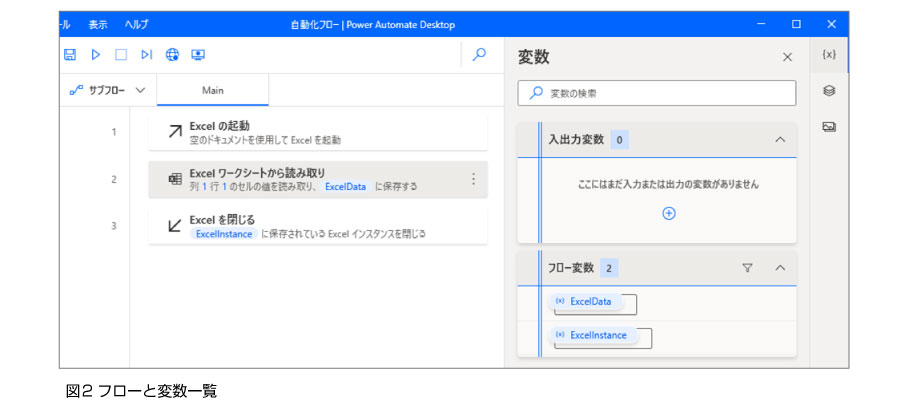This screenshot has width=900, height=412.
Task: Select the Excel の起動 action
Action: click(x=317, y=133)
